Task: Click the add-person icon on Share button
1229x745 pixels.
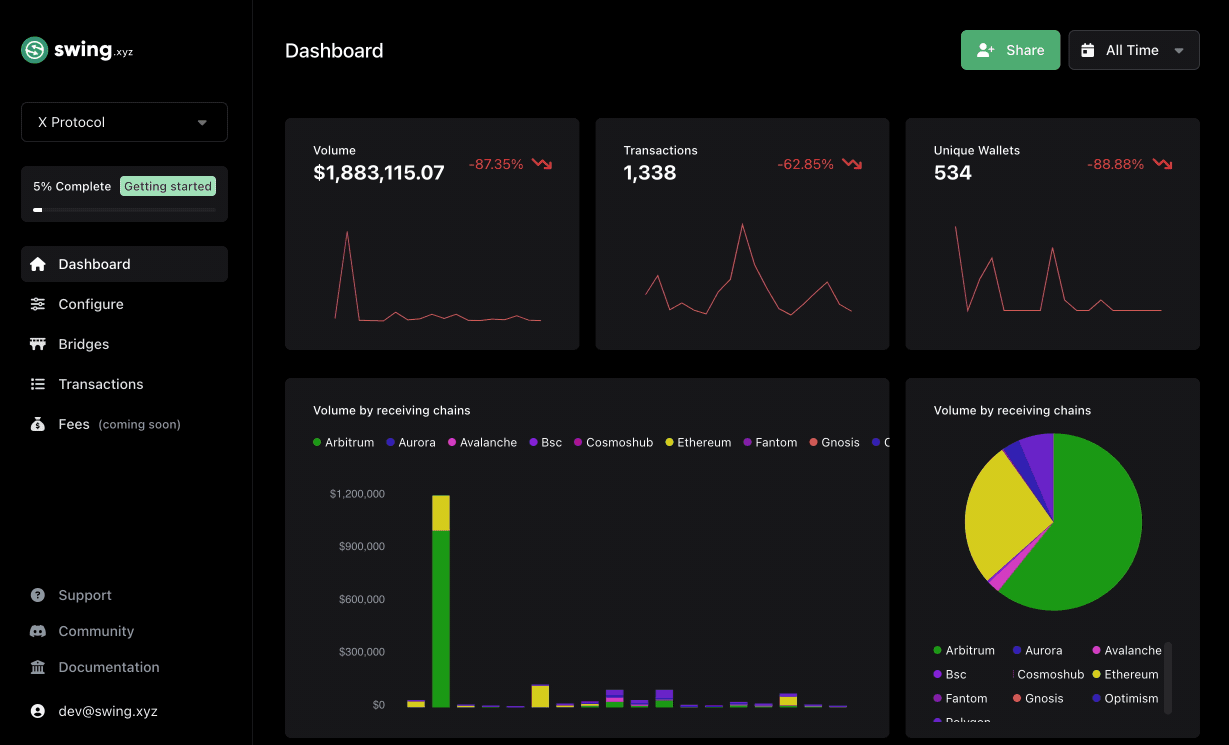Action: click(985, 49)
